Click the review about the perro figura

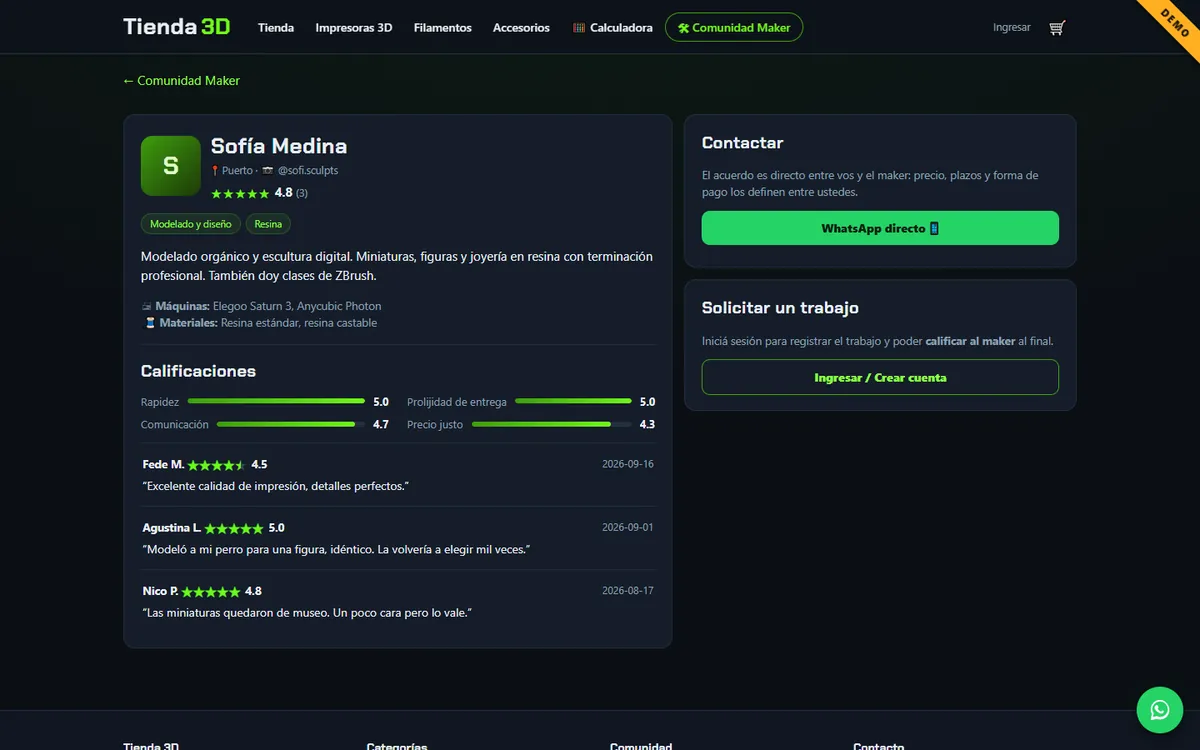tap(336, 550)
